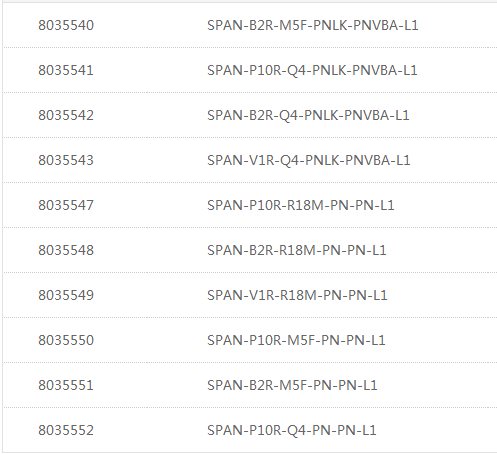Click SPAN-B2R-Q4-PNLK-PNVBA-L1 entry

[308, 115]
